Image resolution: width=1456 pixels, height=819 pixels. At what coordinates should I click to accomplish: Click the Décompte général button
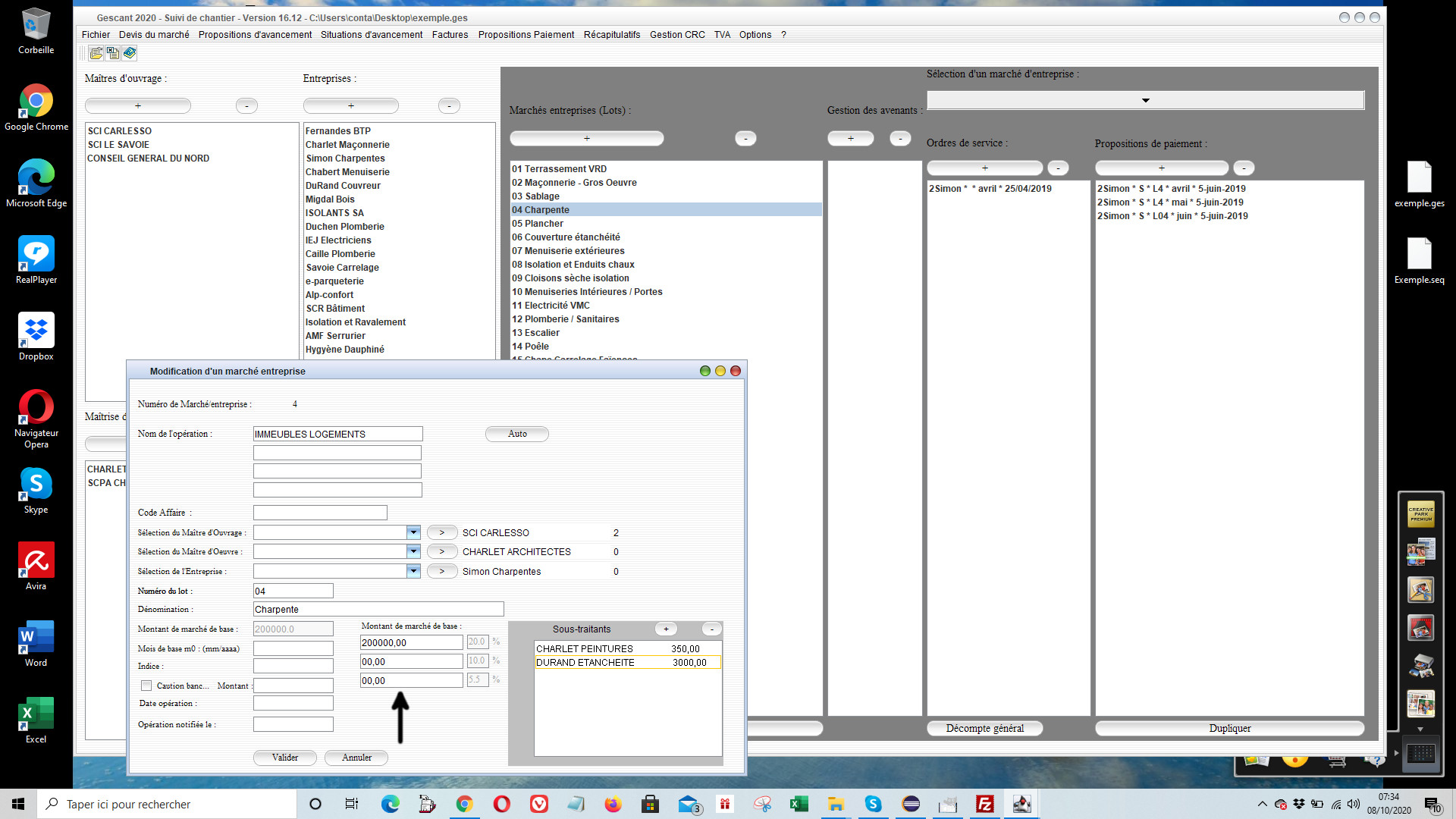click(x=985, y=729)
